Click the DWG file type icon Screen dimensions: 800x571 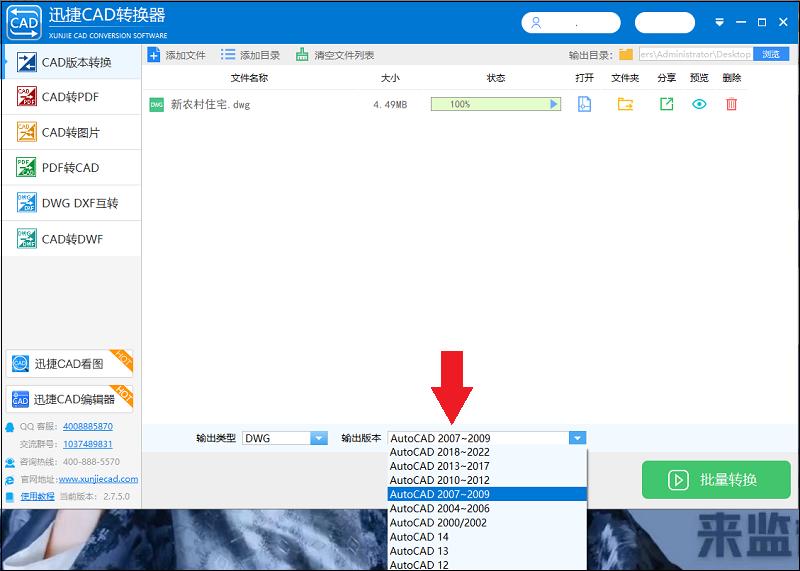tap(157, 105)
